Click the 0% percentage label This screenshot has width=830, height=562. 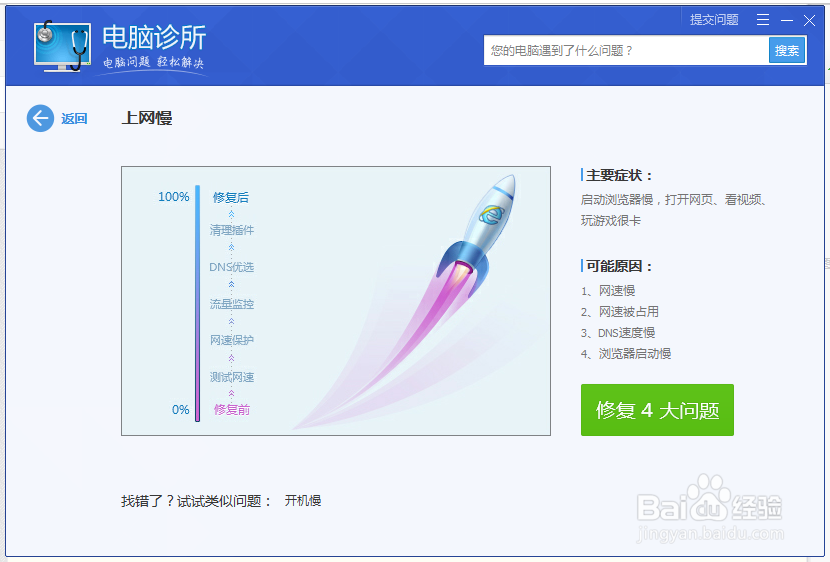click(x=181, y=410)
